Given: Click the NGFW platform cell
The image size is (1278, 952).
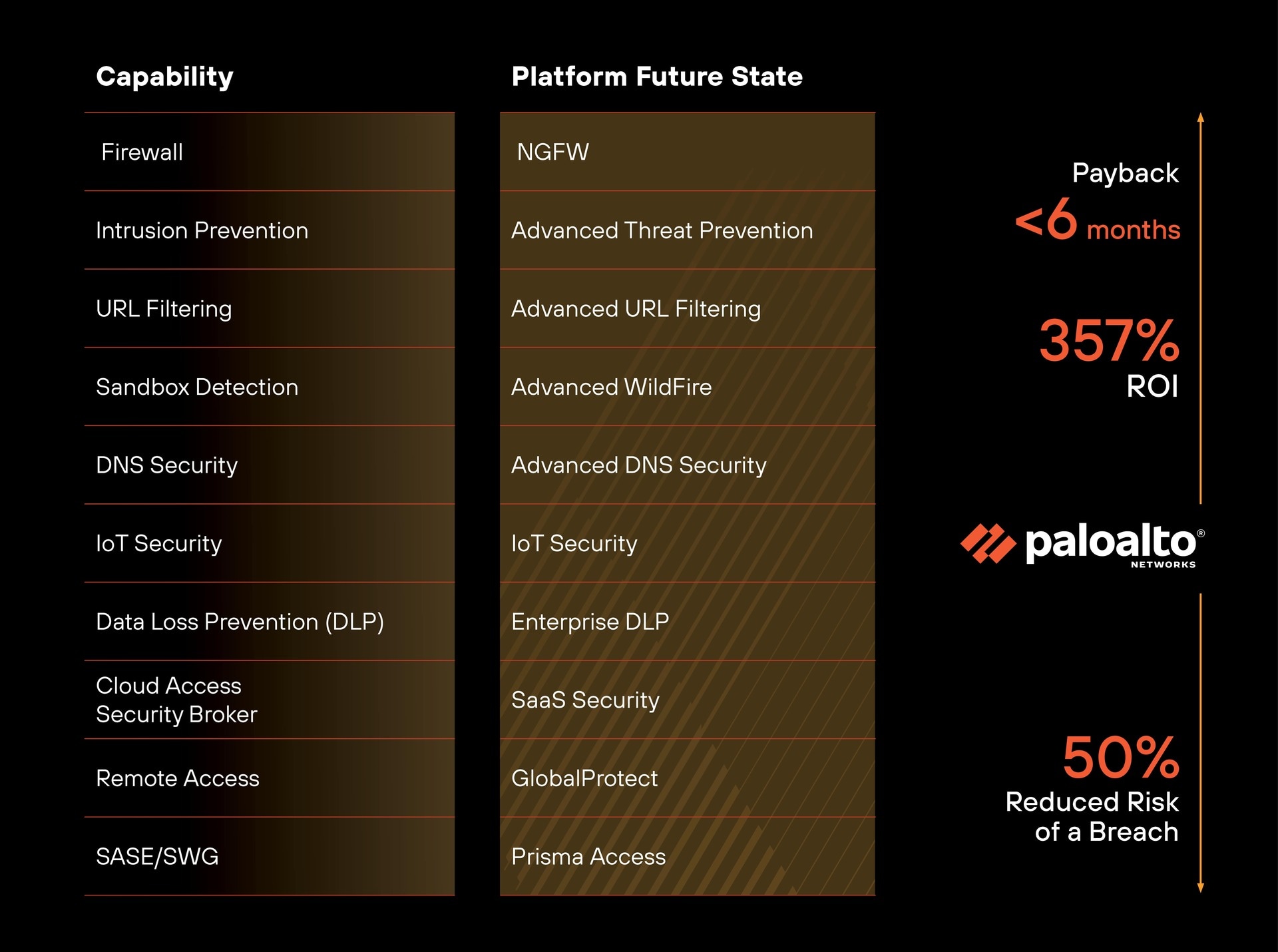Looking at the screenshot, I should (x=552, y=152).
